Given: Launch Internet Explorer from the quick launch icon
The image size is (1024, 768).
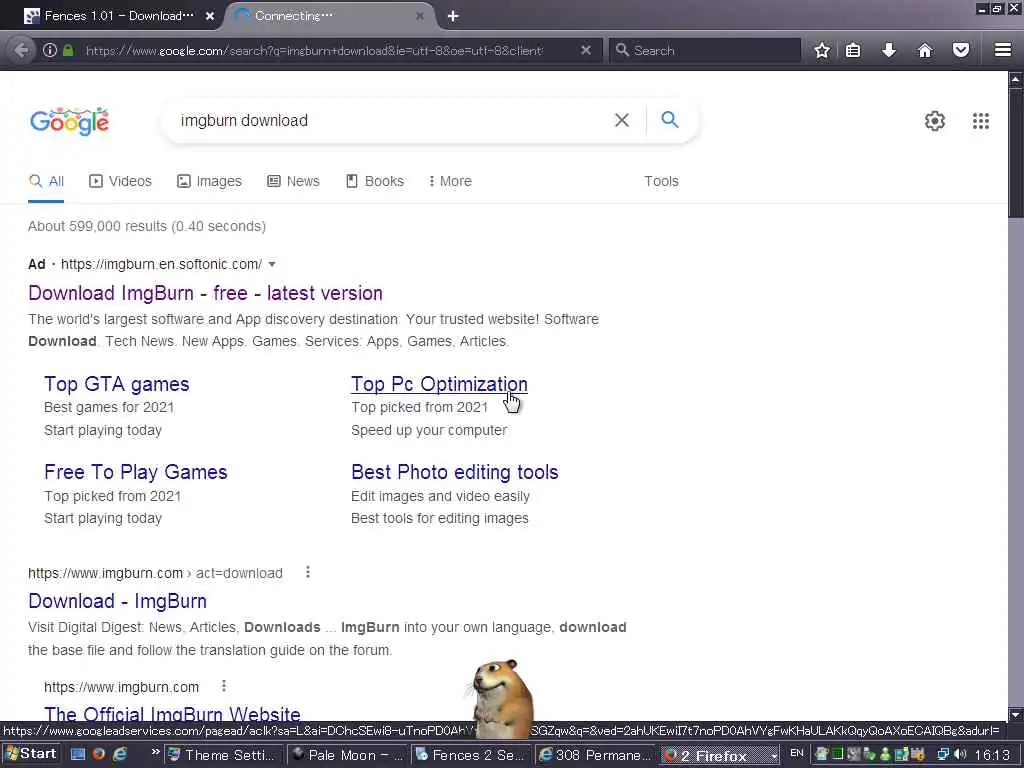Looking at the screenshot, I should [x=121, y=754].
